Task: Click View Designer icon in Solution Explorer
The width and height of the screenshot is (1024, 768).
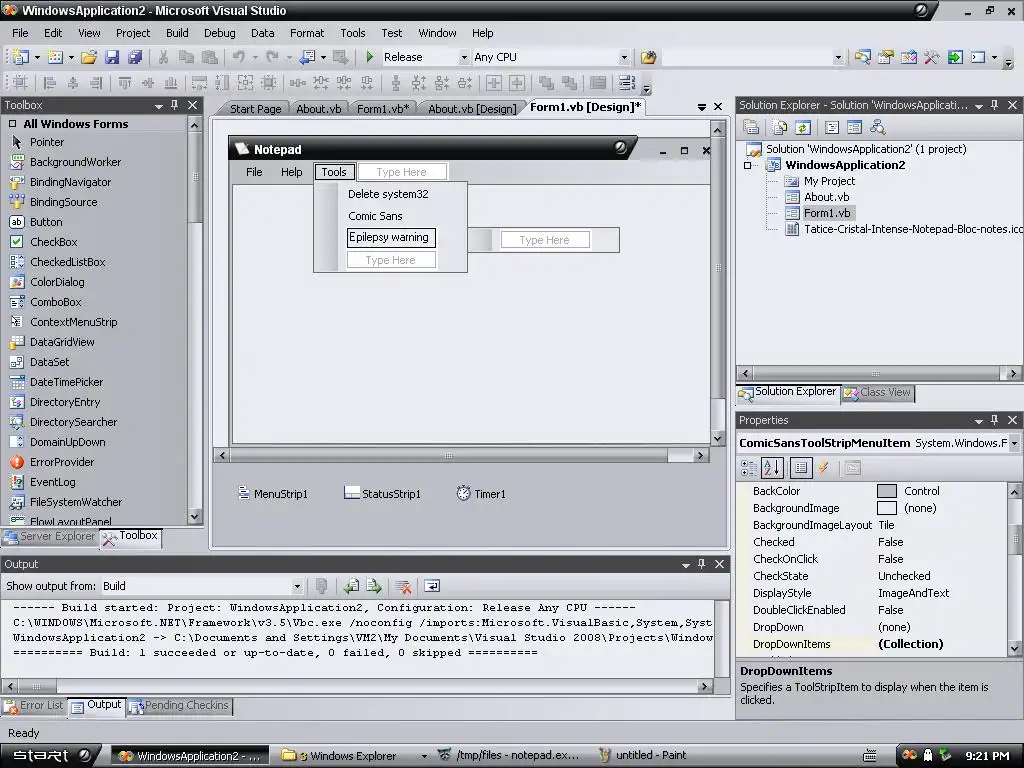Action: pos(854,127)
